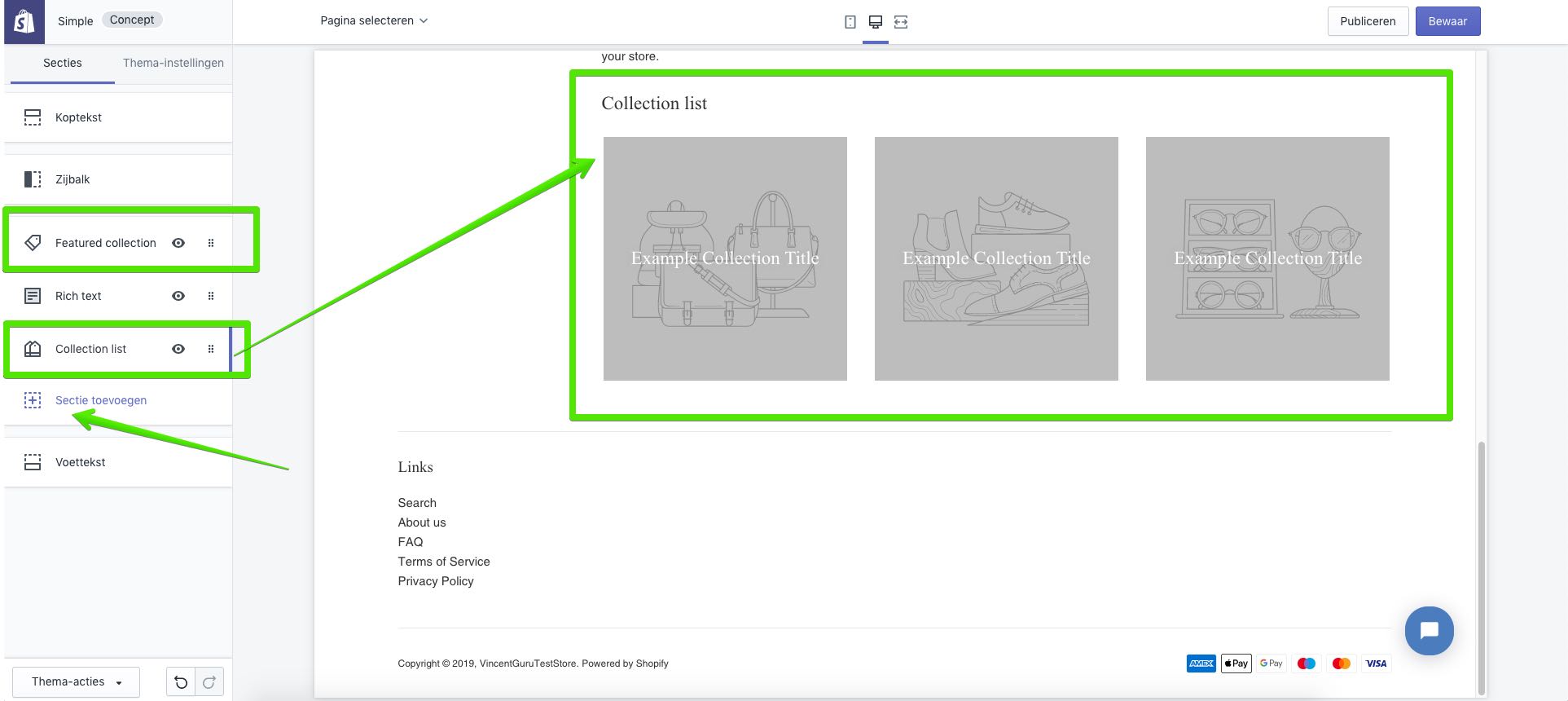Select the glasses collection thumbnail

coord(1267,258)
